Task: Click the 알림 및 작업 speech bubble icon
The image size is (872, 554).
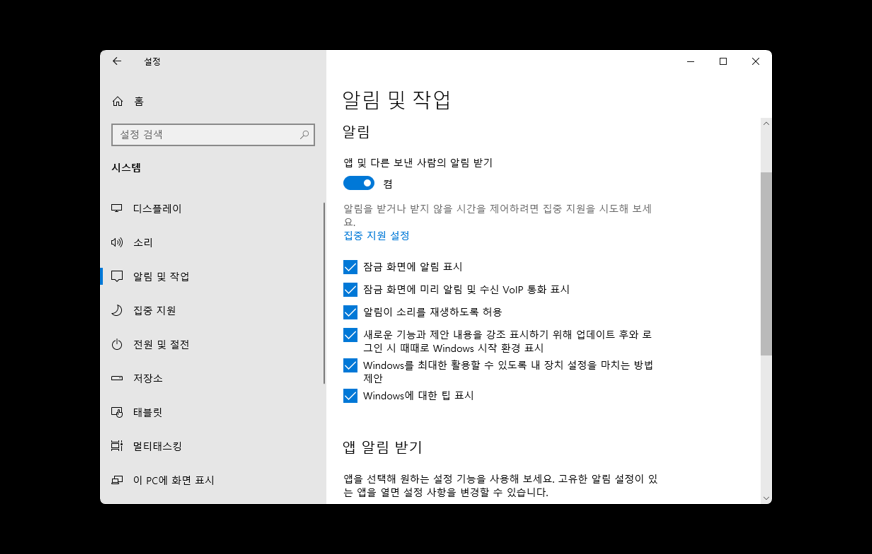Action: [x=117, y=276]
